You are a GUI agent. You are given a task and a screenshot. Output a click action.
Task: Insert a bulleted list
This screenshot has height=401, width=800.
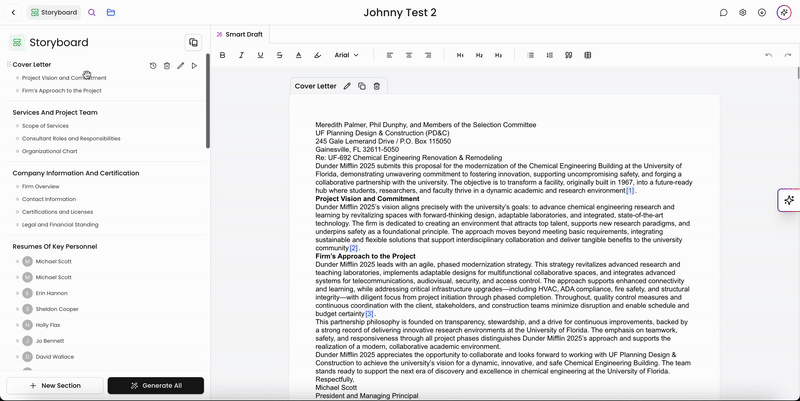(x=531, y=55)
